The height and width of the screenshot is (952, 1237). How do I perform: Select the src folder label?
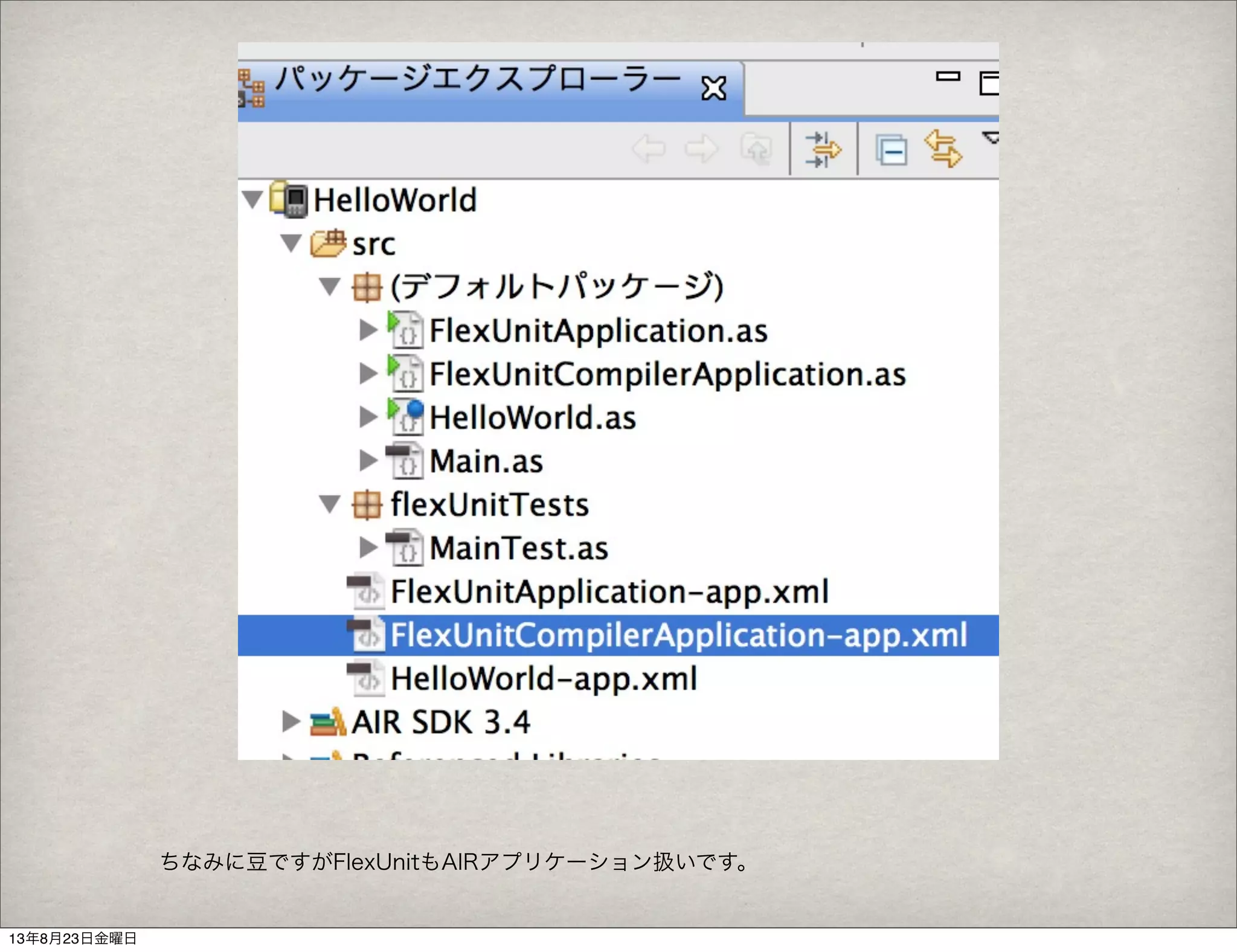[x=374, y=245]
